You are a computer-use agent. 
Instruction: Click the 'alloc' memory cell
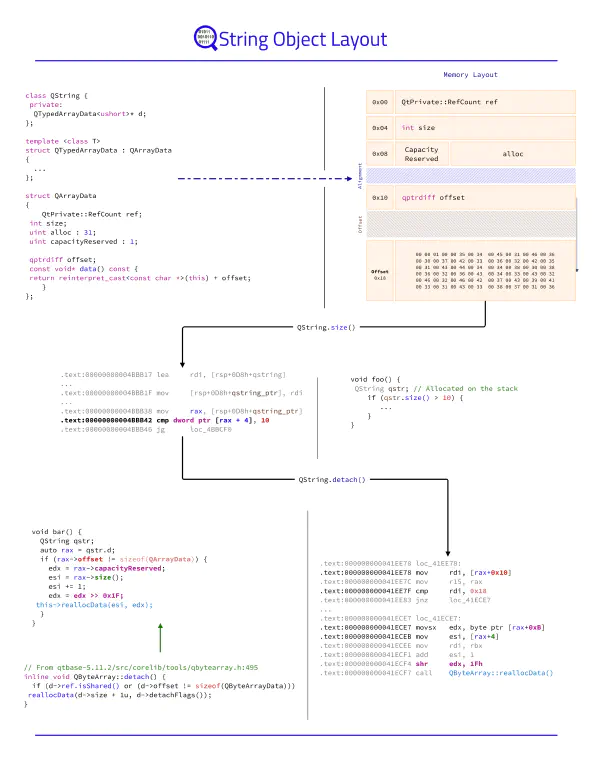(512, 154)
